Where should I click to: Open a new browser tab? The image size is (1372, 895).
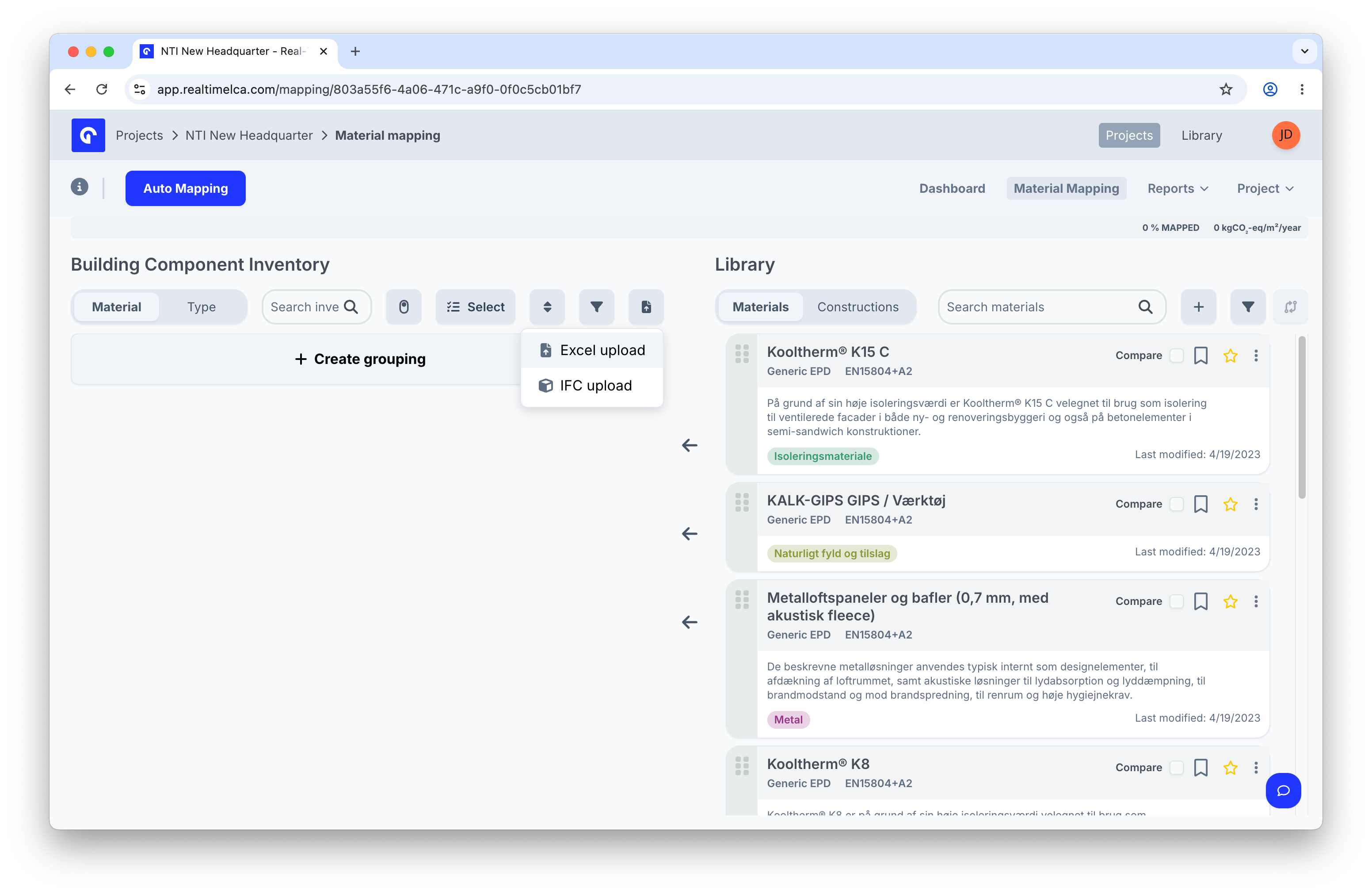356,51
